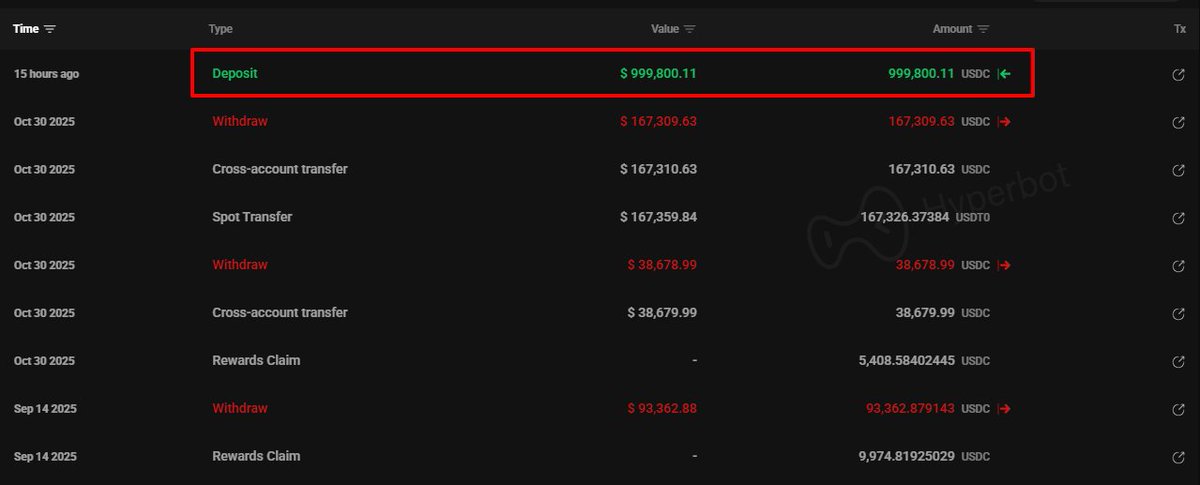This screenshot has height=485, width=1200.
Task: Click the Type column header
Action: click(x=220, y=29)
